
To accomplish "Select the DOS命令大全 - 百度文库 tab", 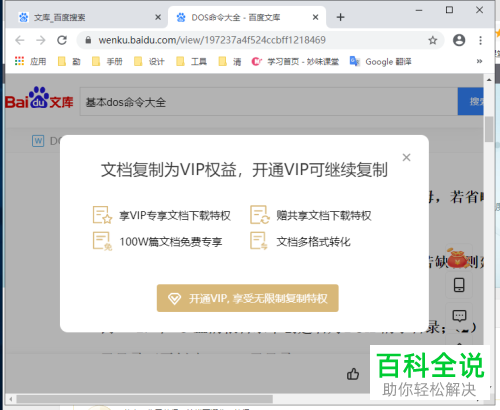I will (x=247, y=17).
